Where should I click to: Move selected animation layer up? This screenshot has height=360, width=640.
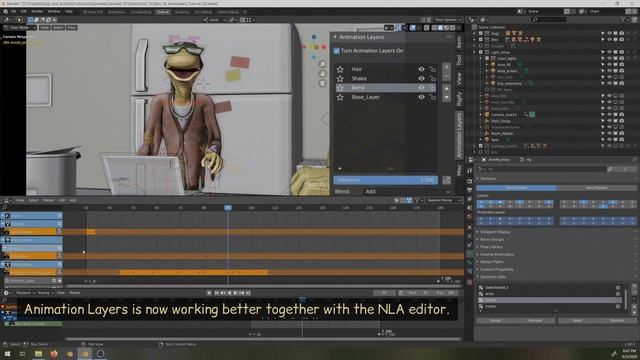(447, 88)
